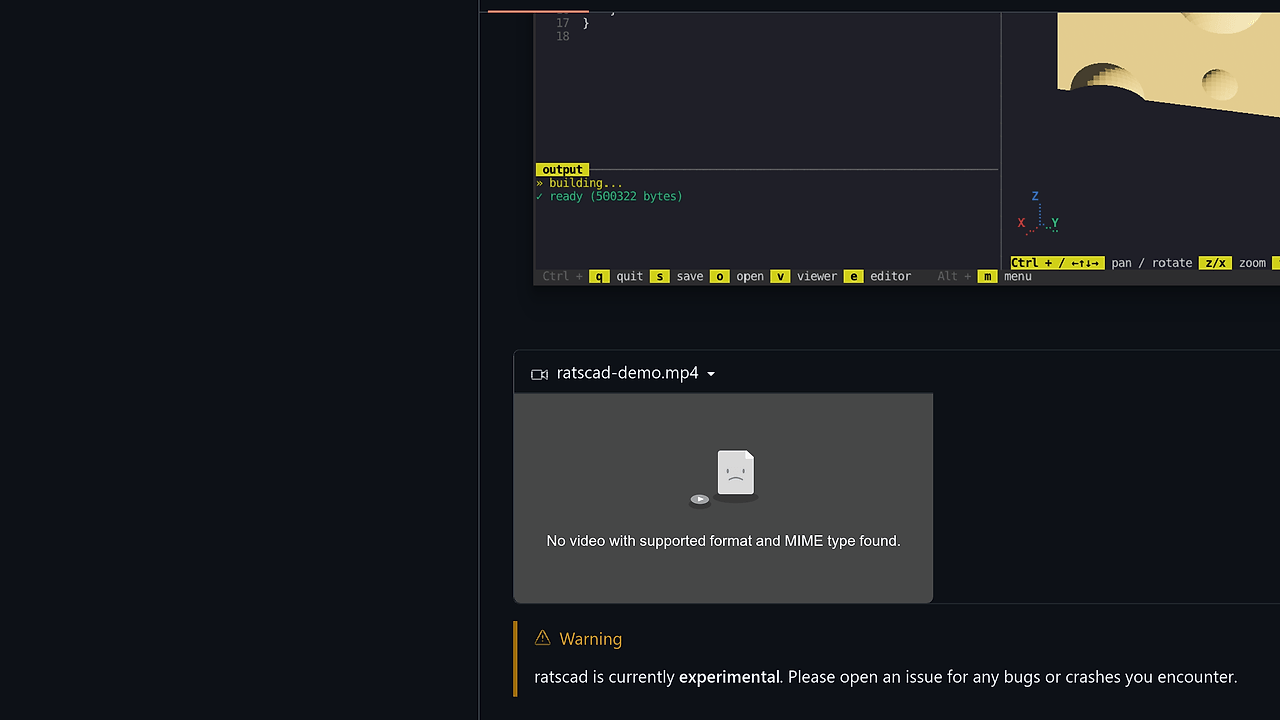Click the yellow 'o' open key badge
The image size is (1280, 720).
(x=720, y=276)
